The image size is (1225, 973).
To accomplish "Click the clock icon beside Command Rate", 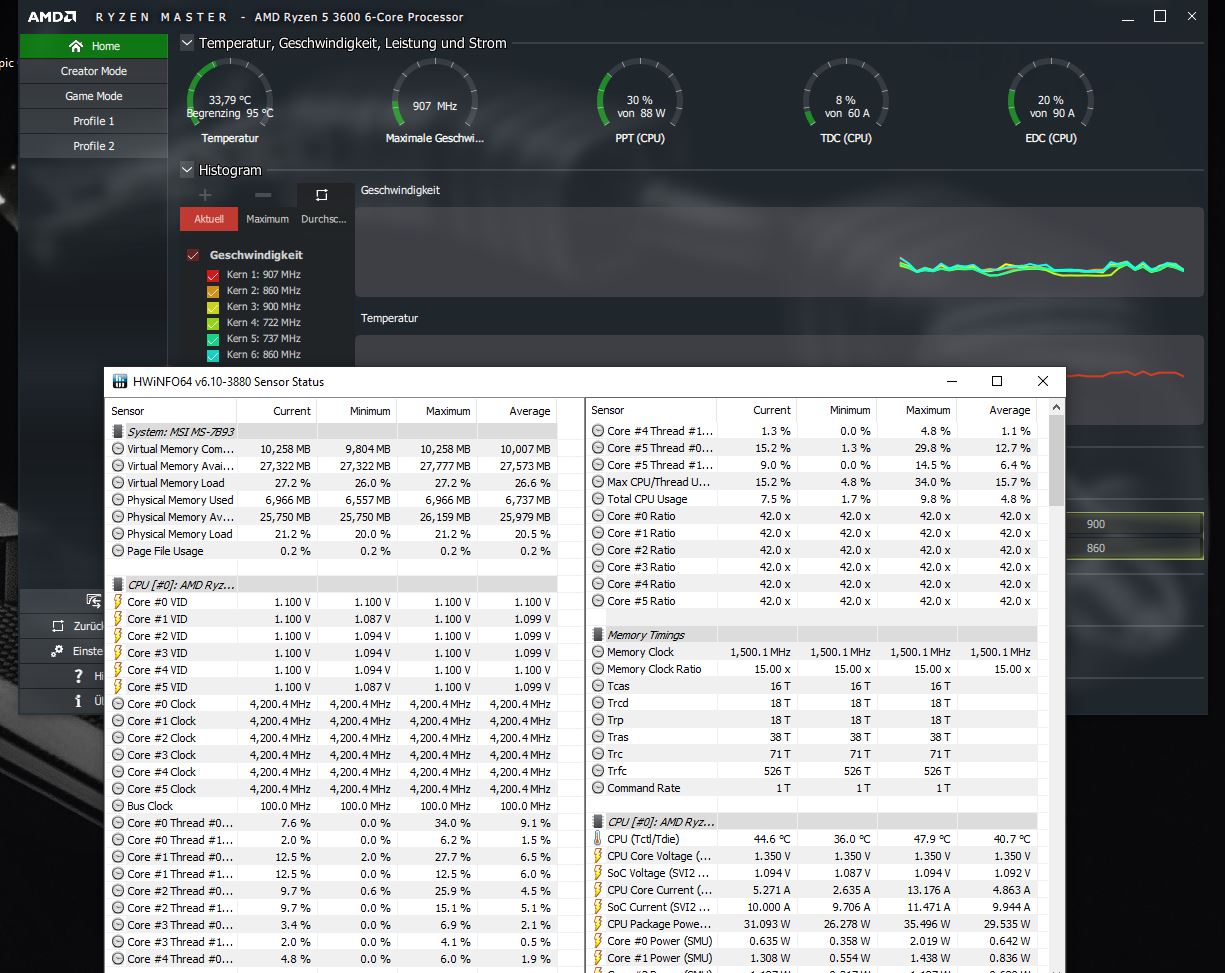I will (x=598, y=788).
